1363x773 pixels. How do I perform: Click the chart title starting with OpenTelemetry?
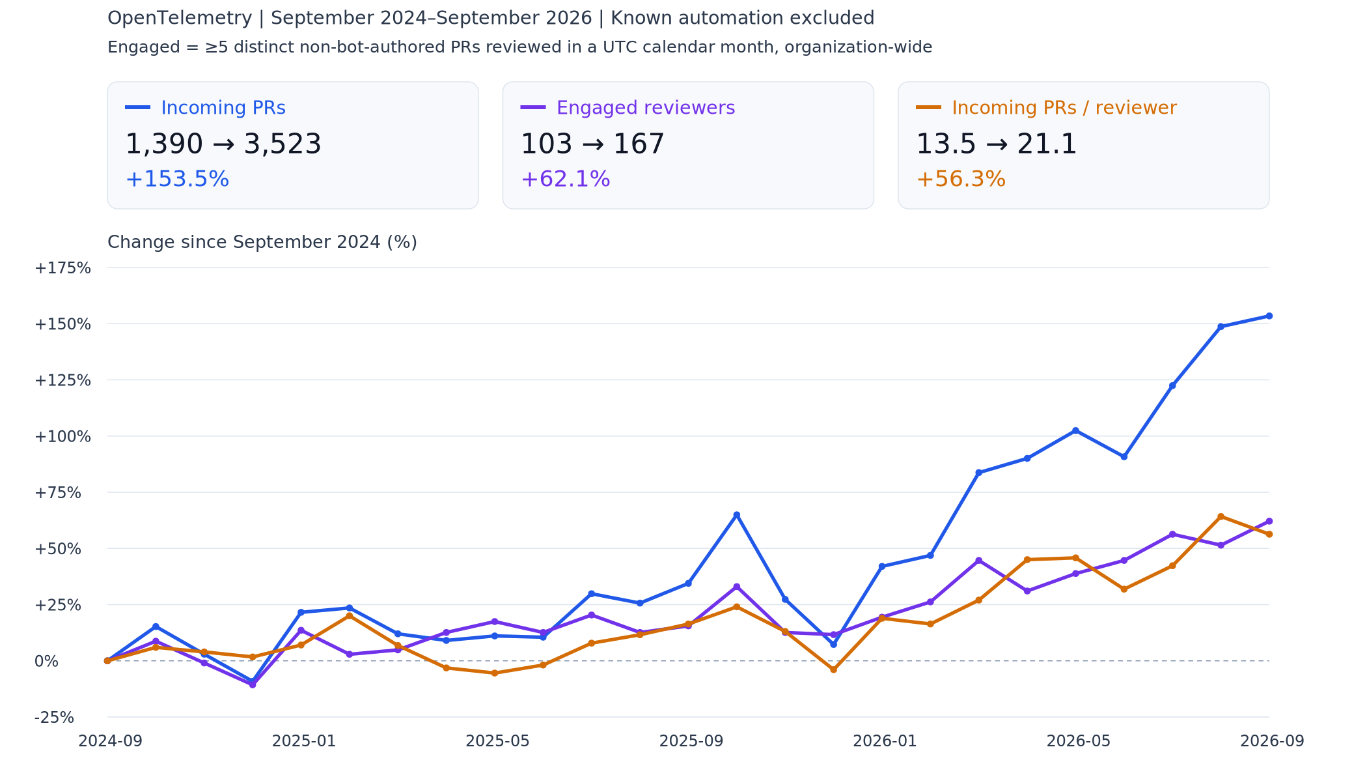click(491, 18)
